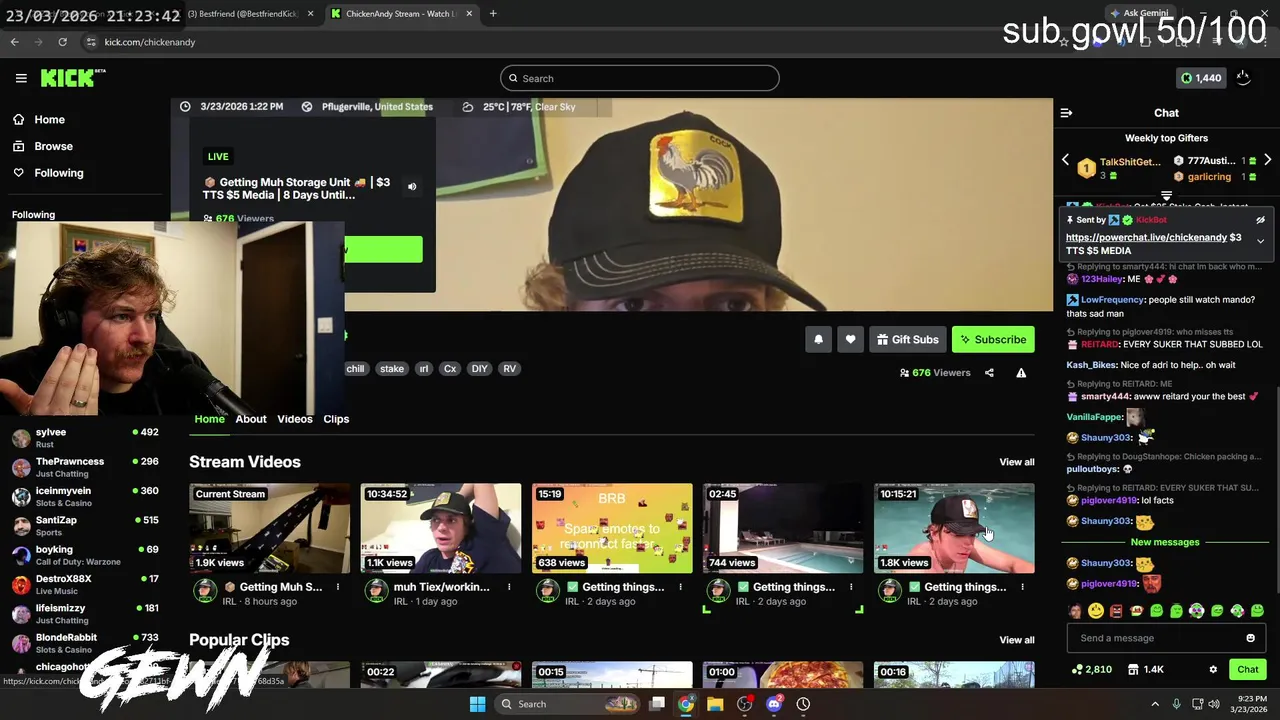Image resolution: width=1280 pixels, height=720 pixels.
Task: Open Chrome from the taskbar
Action: 686,704
